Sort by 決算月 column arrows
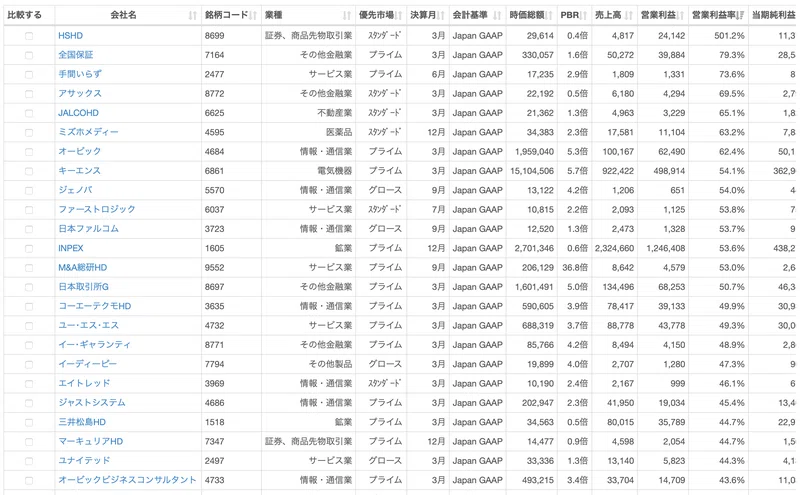 click(441, 15)
